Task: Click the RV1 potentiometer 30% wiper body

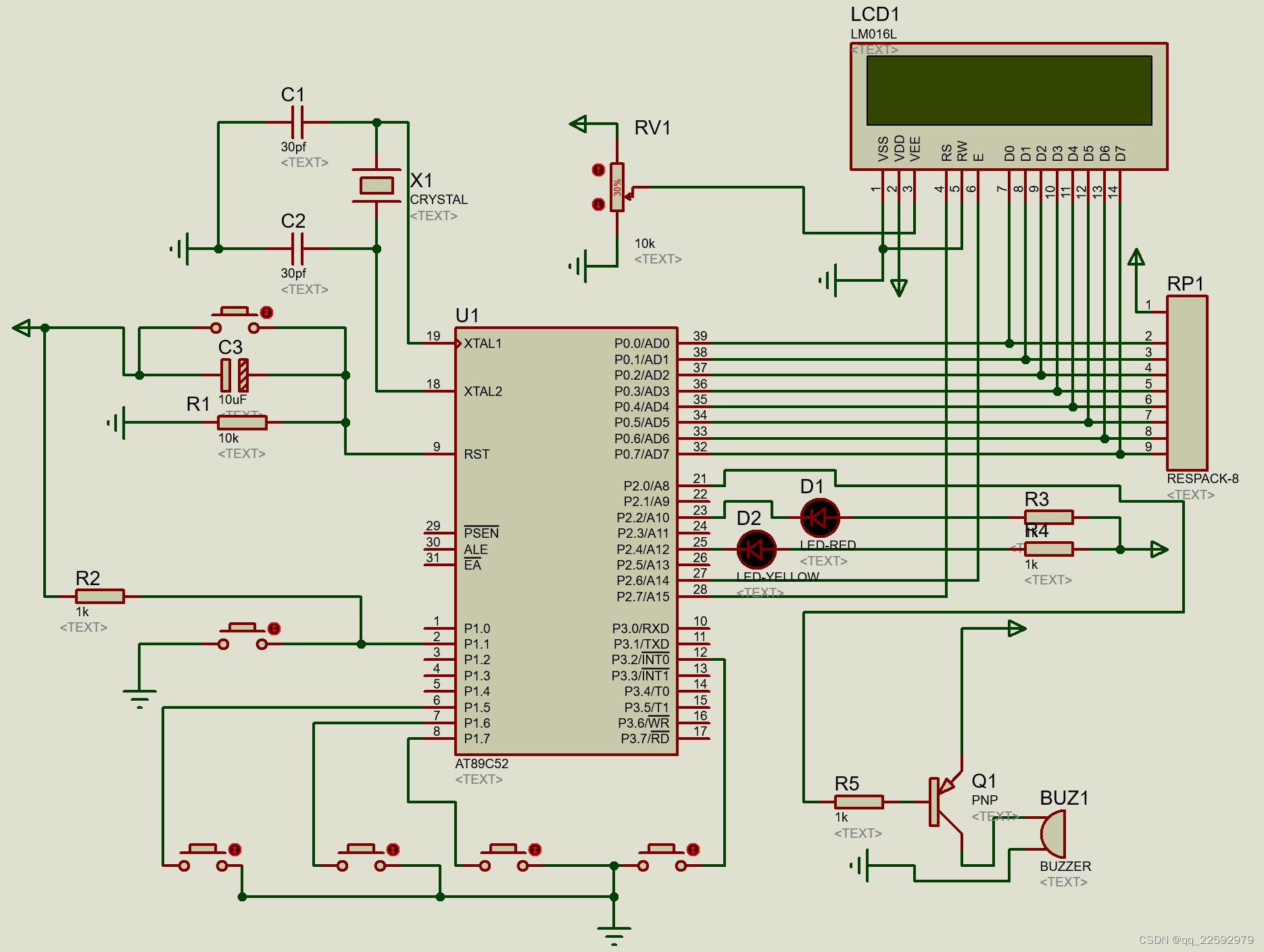Action: 617,187
